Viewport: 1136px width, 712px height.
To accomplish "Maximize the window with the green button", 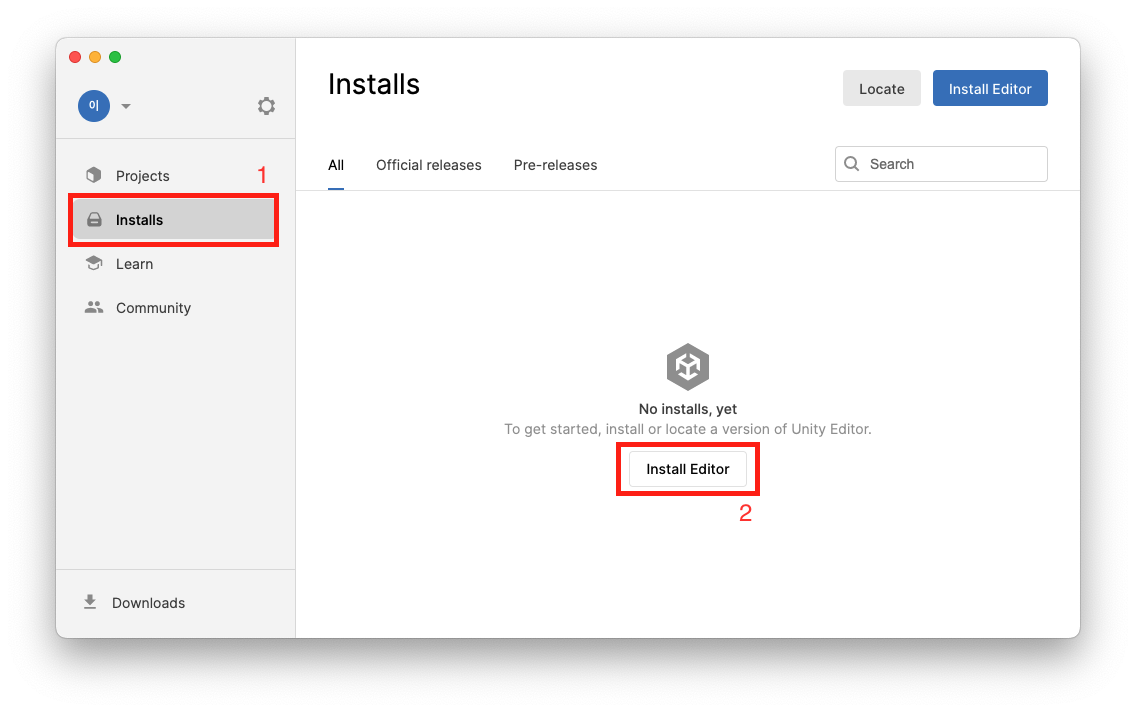I will [x=115, y=57].
